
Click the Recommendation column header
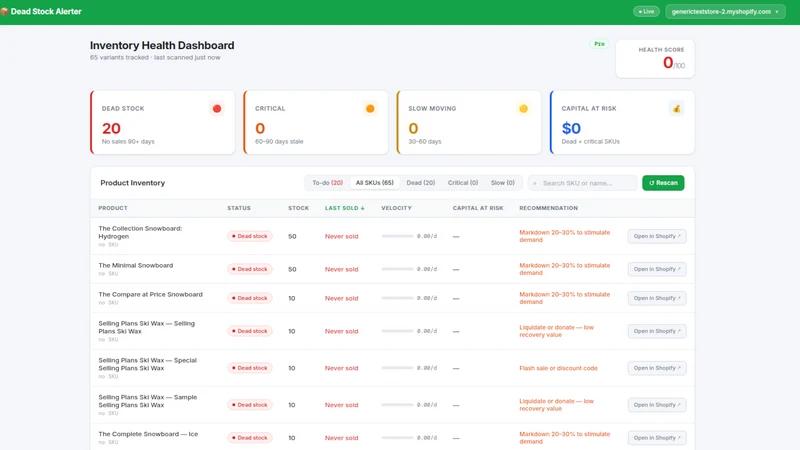(548, 208)
